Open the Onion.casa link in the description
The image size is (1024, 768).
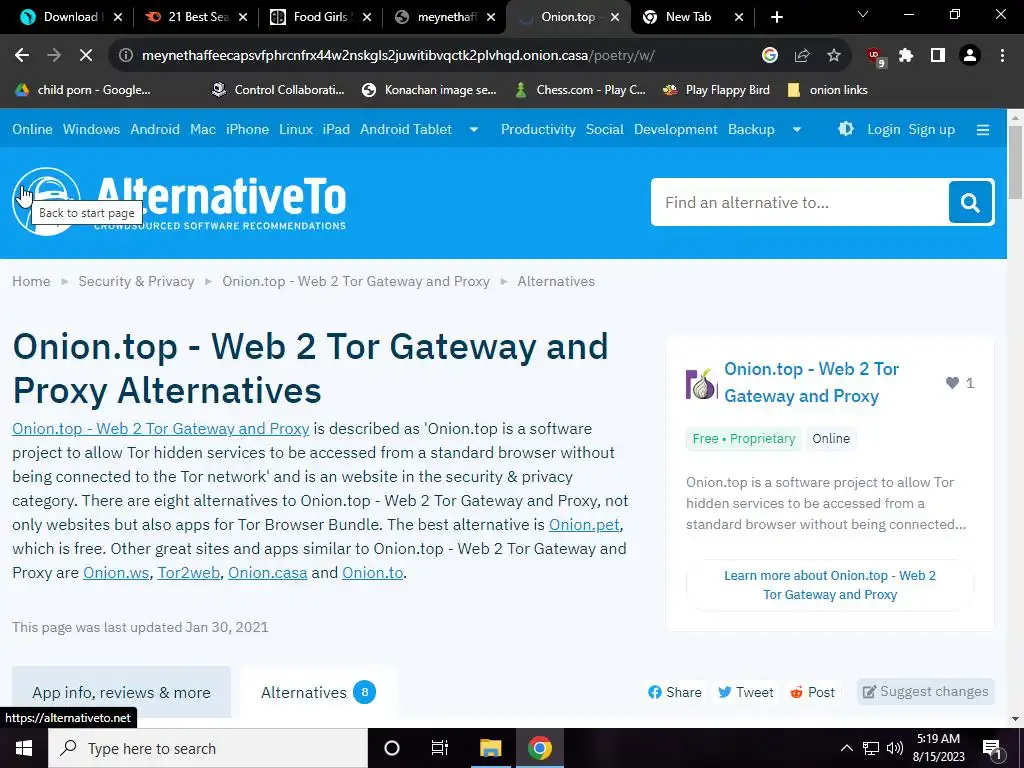(268, 573)
